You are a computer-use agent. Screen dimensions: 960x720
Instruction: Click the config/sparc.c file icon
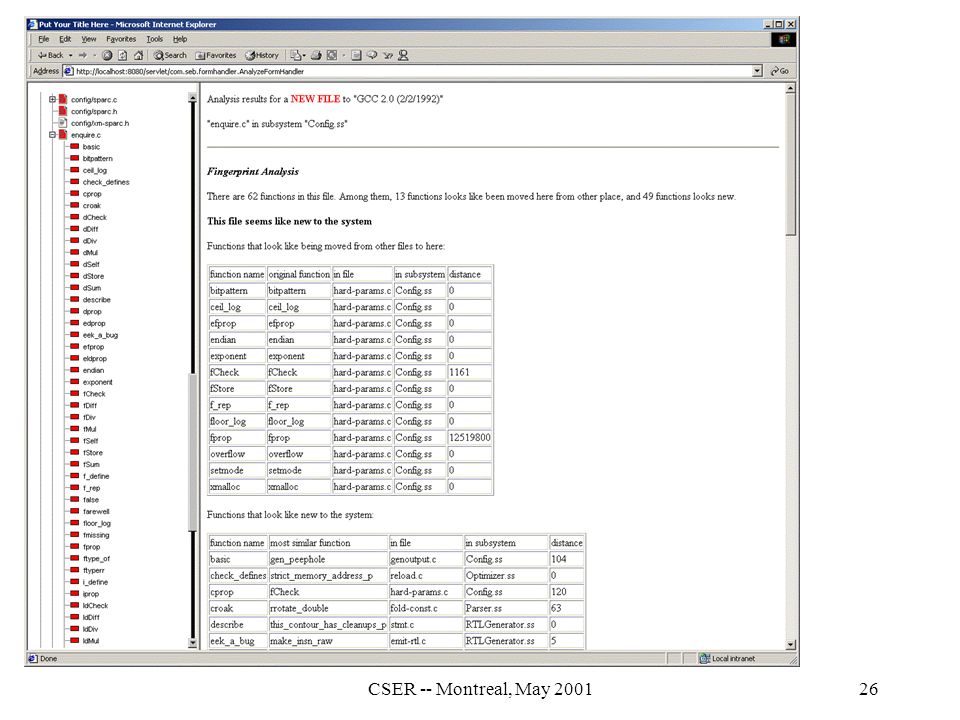(x=63, y=99)
